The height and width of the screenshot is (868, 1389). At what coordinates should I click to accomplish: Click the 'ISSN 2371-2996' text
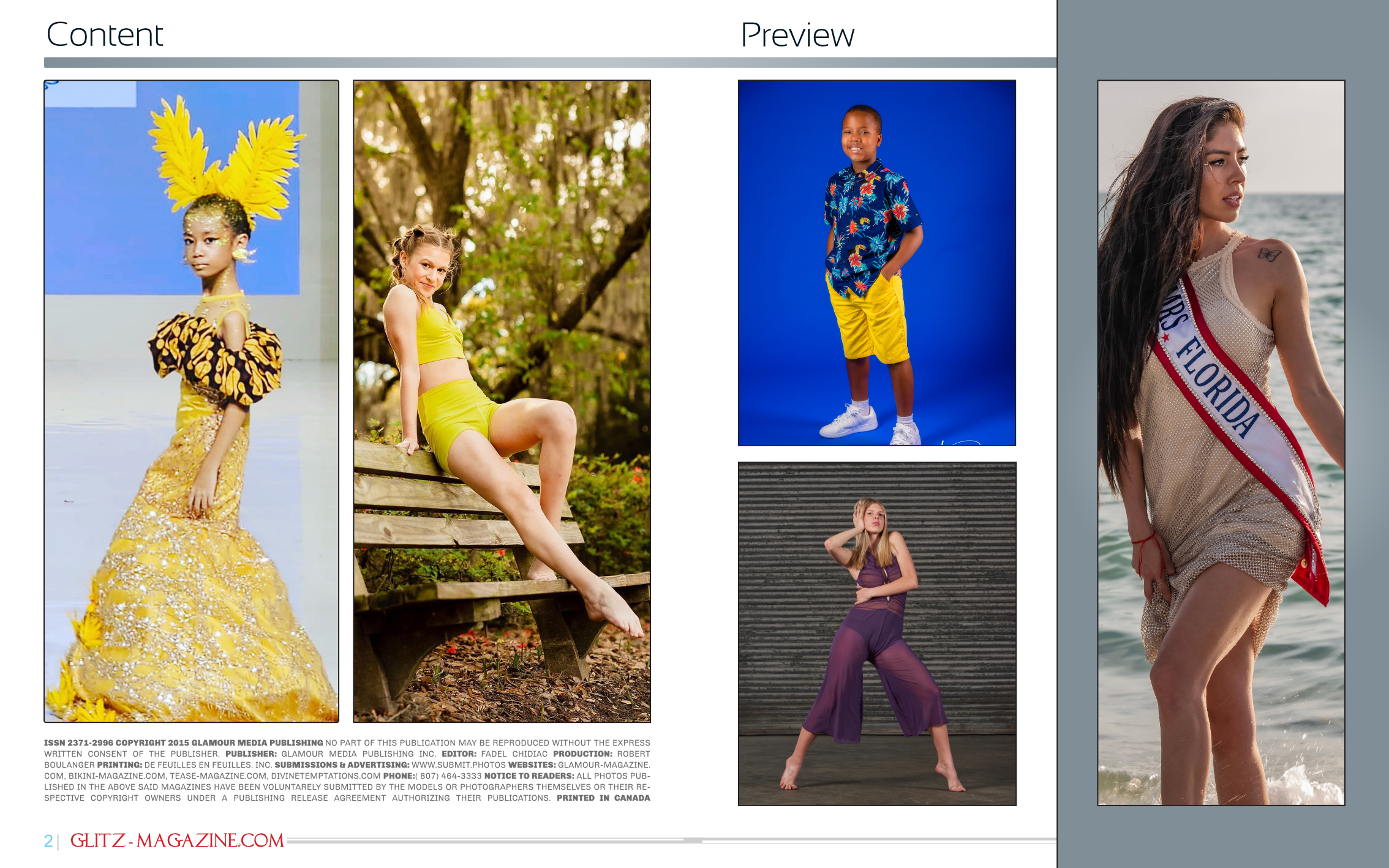[78, 743]
